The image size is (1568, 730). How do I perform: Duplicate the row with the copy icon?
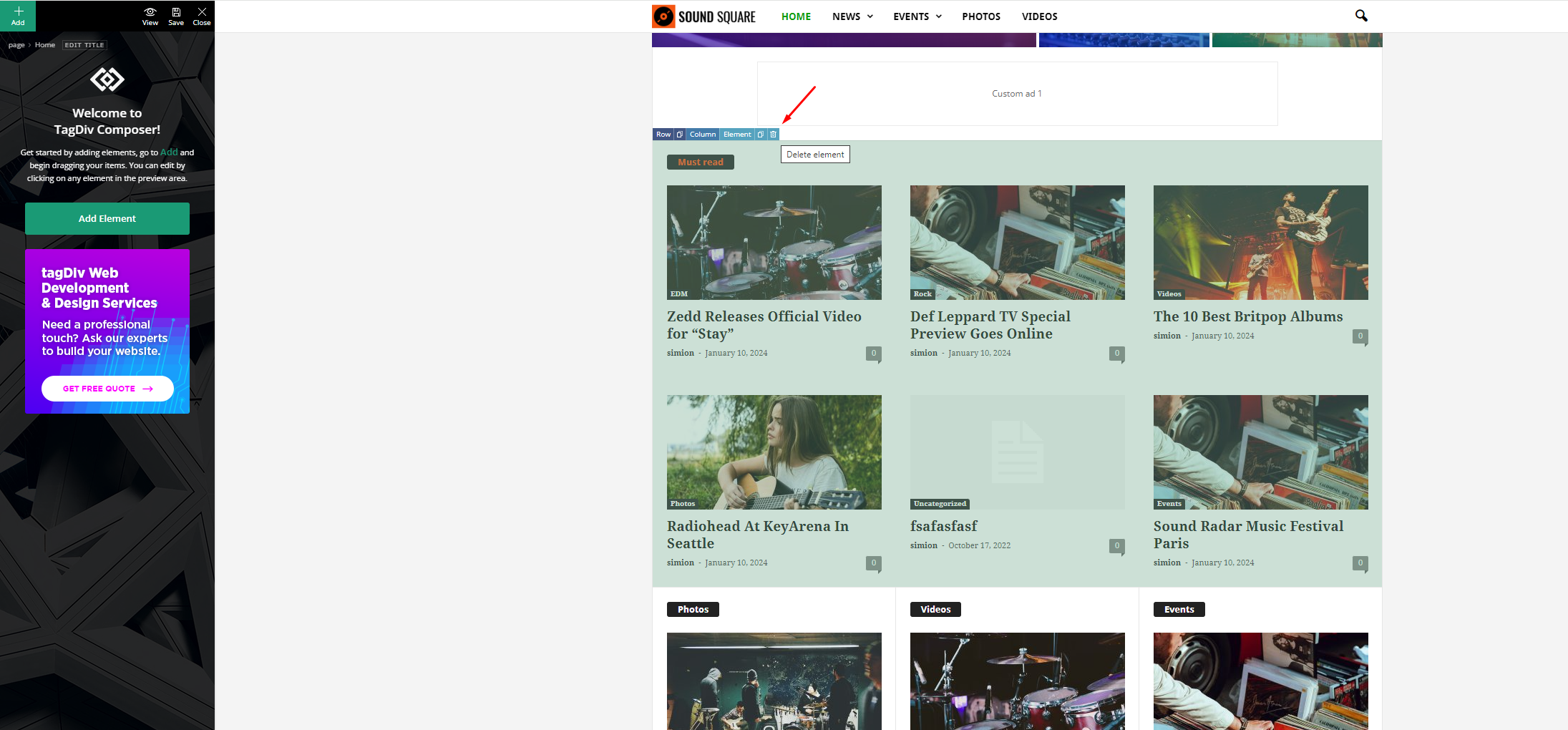pyautogui.click(x=680, y=135)
